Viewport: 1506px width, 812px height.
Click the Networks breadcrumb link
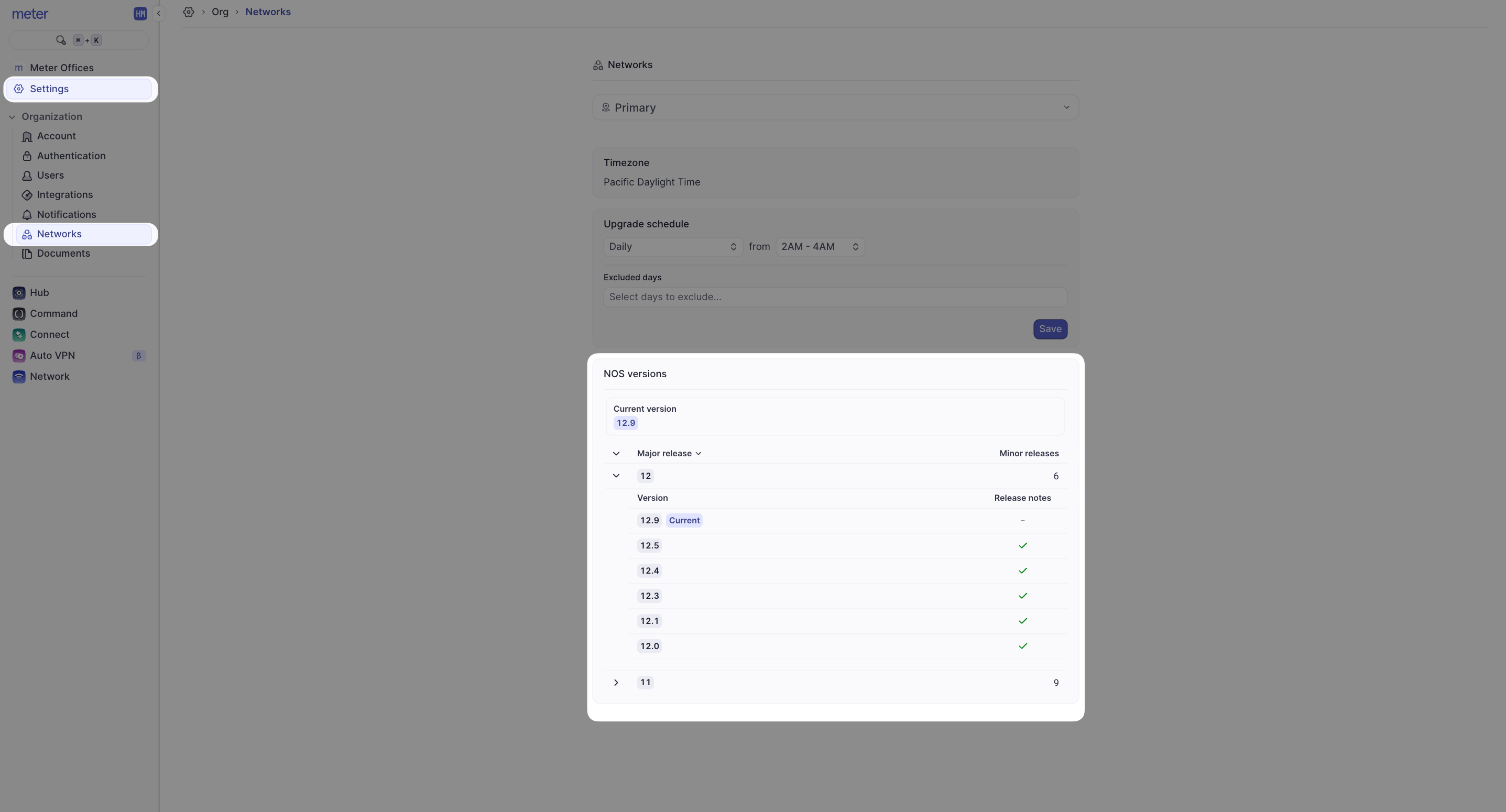tap(268, 12)
